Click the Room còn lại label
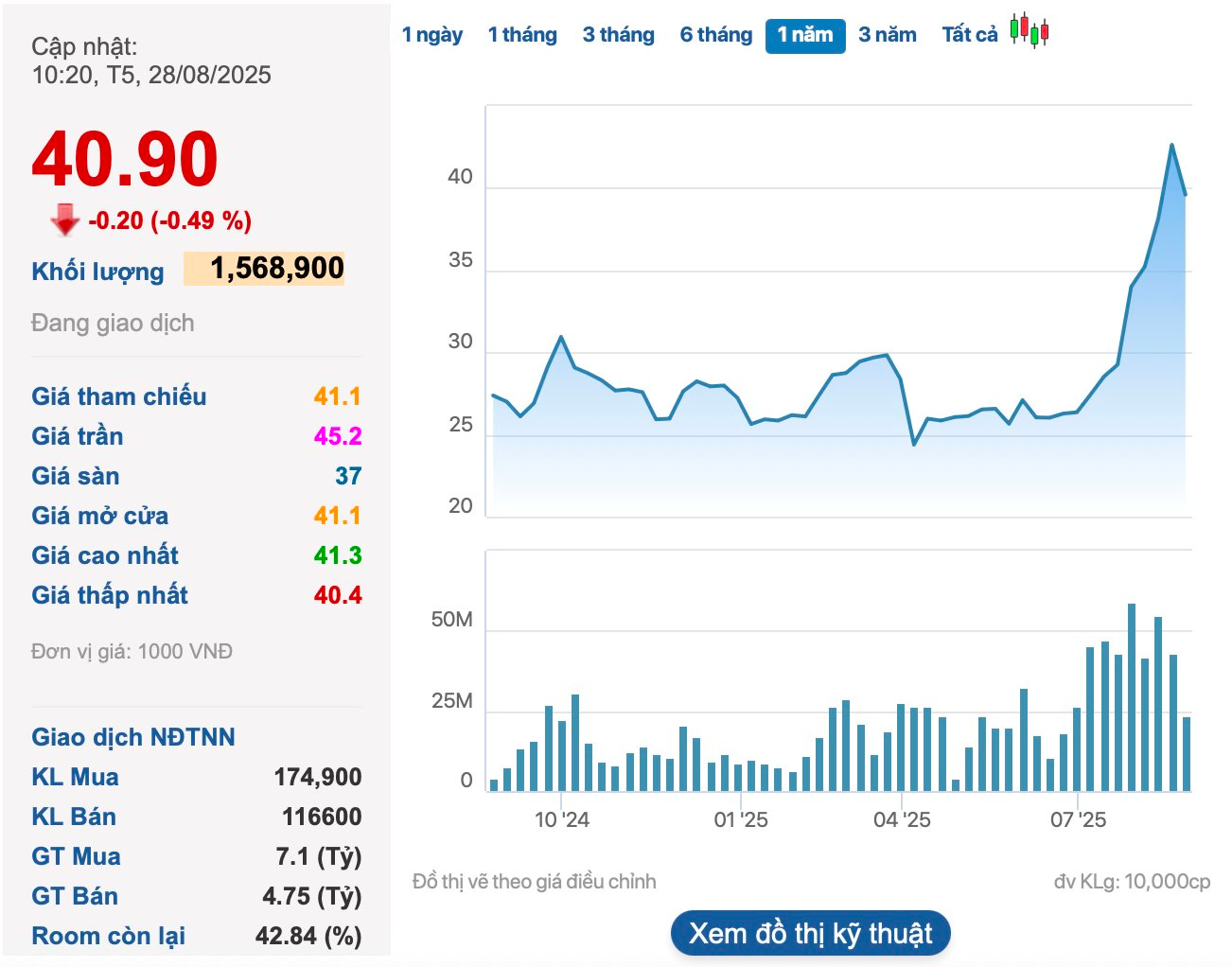 (108, 936)
